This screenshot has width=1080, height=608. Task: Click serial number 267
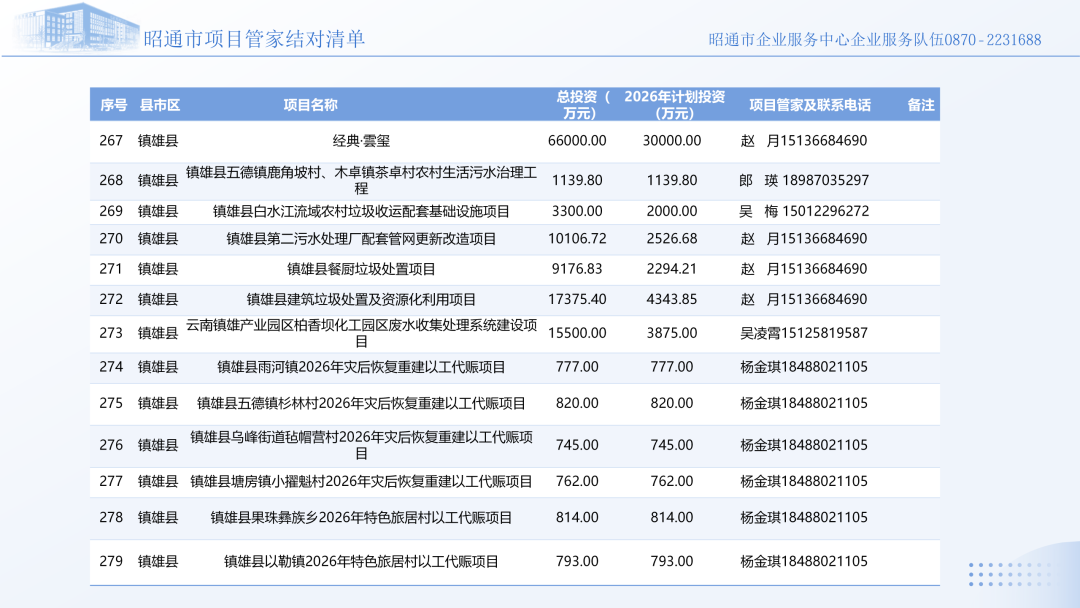(111, 141)
